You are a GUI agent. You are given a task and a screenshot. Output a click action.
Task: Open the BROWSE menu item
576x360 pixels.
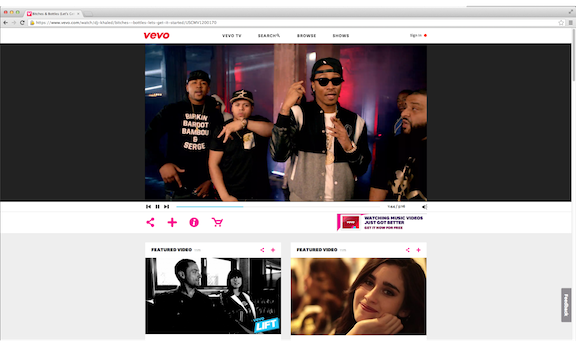306,36
